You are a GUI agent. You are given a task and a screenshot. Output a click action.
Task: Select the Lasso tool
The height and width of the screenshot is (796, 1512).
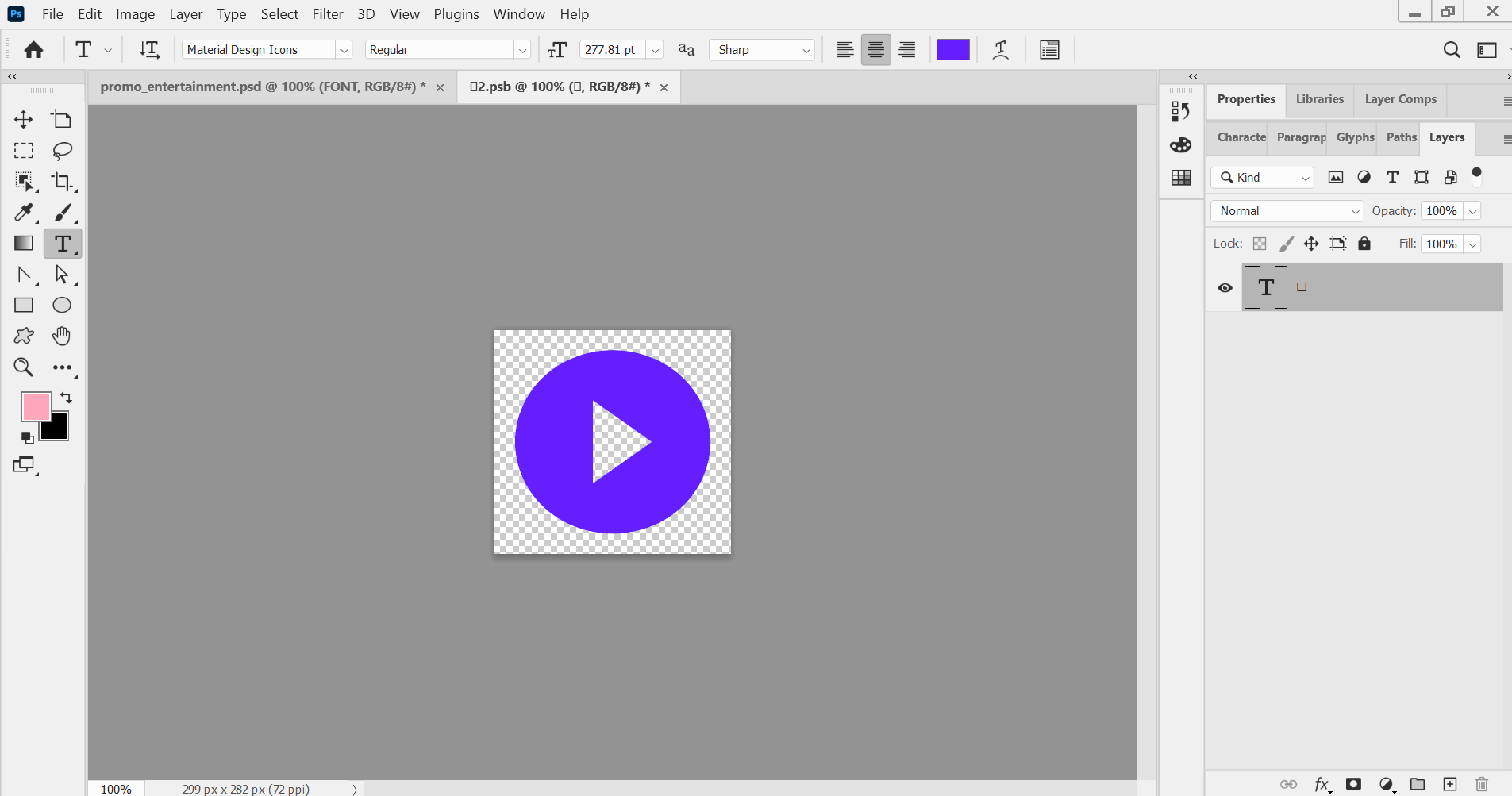tap(62, 151)
